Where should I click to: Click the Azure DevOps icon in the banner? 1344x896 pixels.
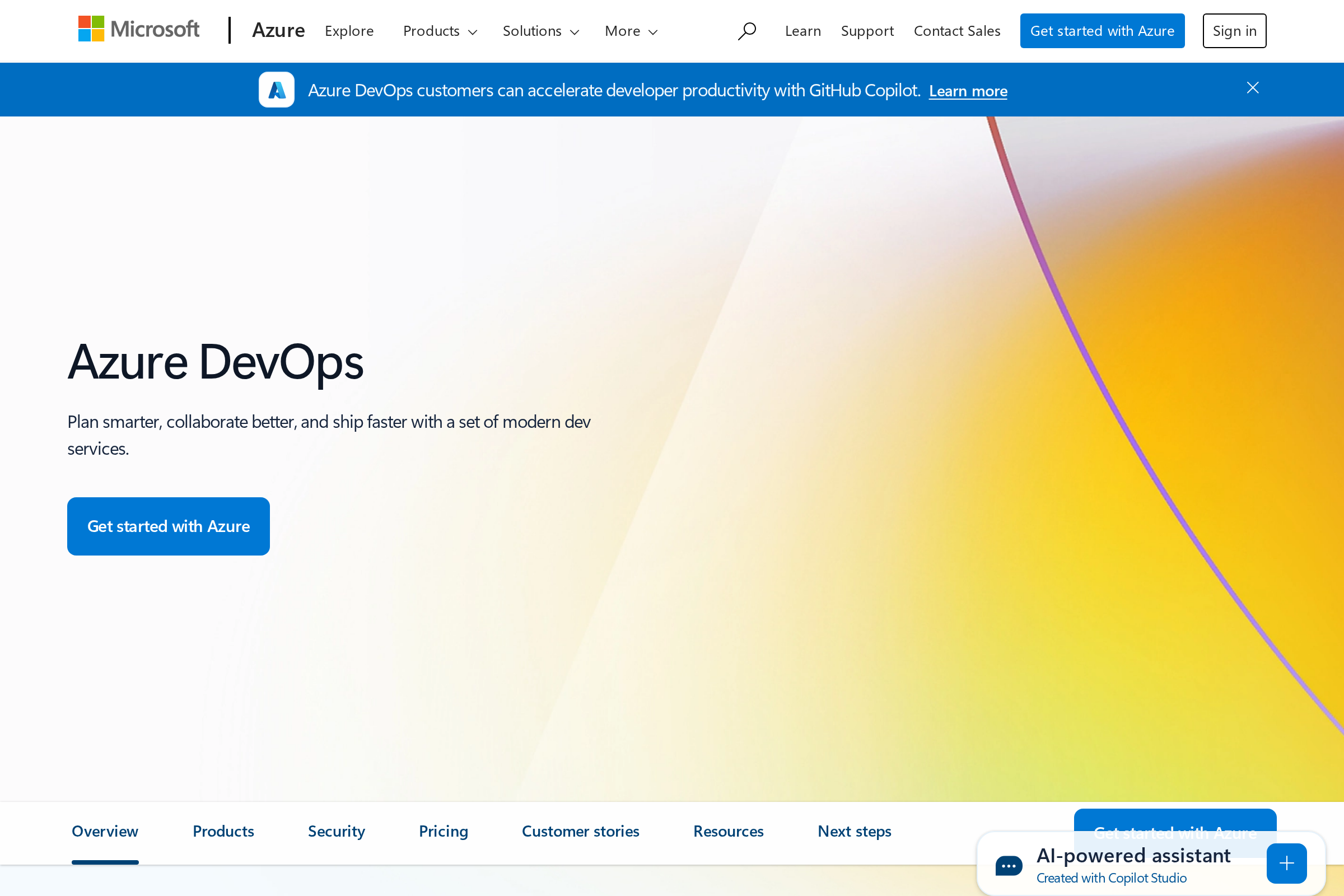coord(276,89)
